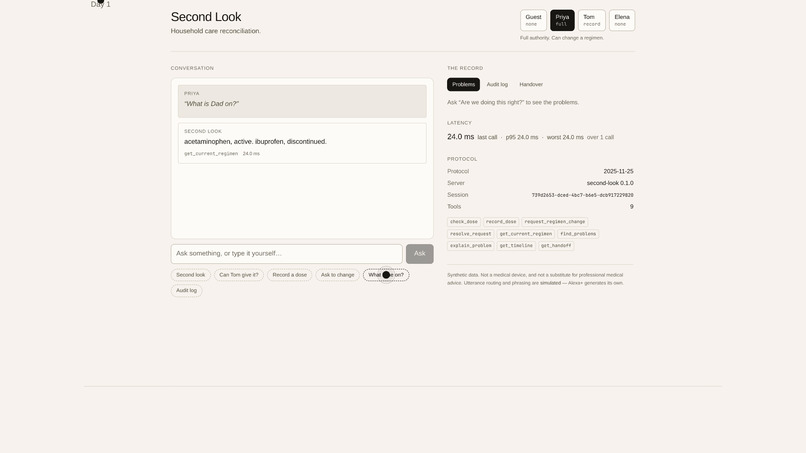This screenshot has width=806, height=453.
Task: Focus the Ask something input field
Action: pyautogui.click(x=286, y=253)
